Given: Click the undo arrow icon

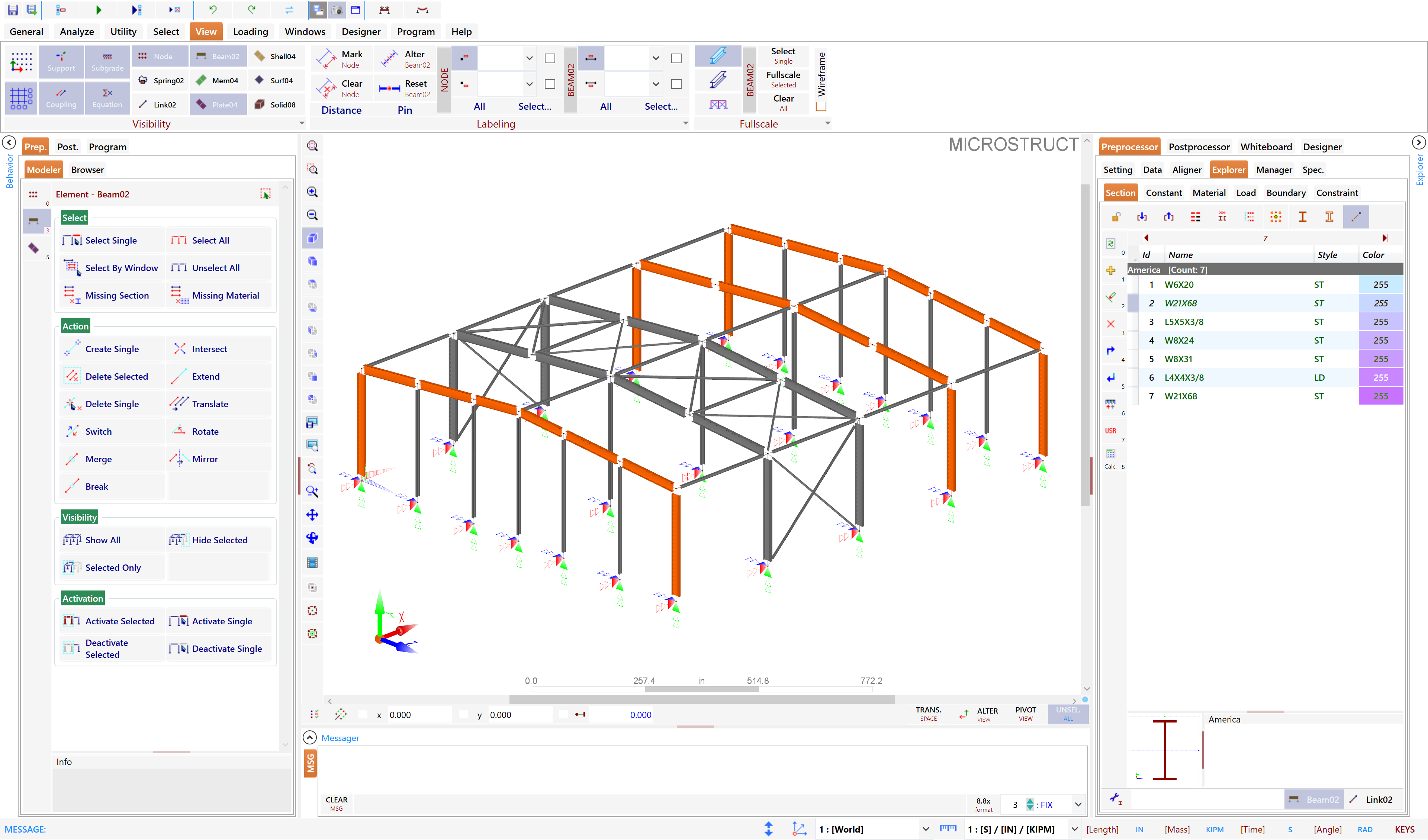Looking at the screenshot, I should (213, 10).
